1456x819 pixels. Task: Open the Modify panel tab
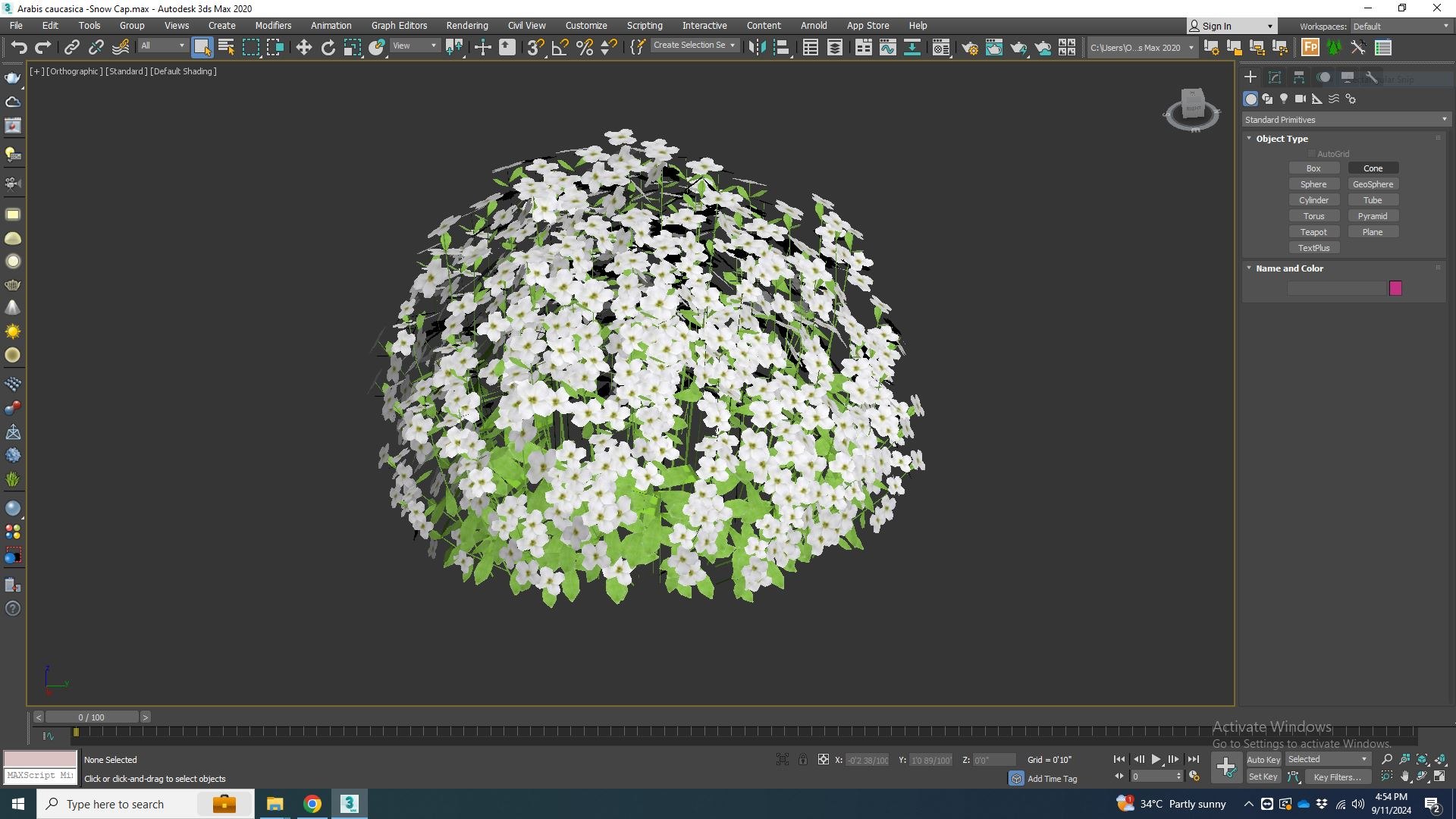click(x=1275, y=77)
